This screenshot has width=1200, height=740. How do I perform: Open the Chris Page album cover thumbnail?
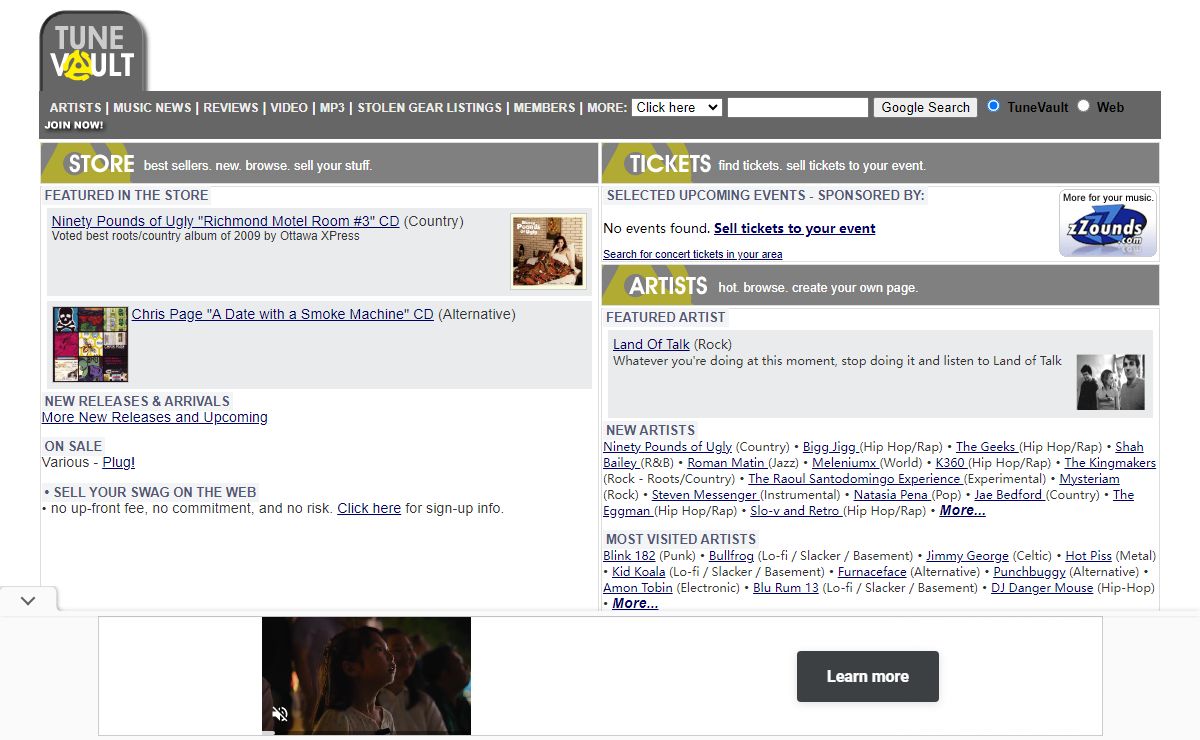[x=90, y=344]
